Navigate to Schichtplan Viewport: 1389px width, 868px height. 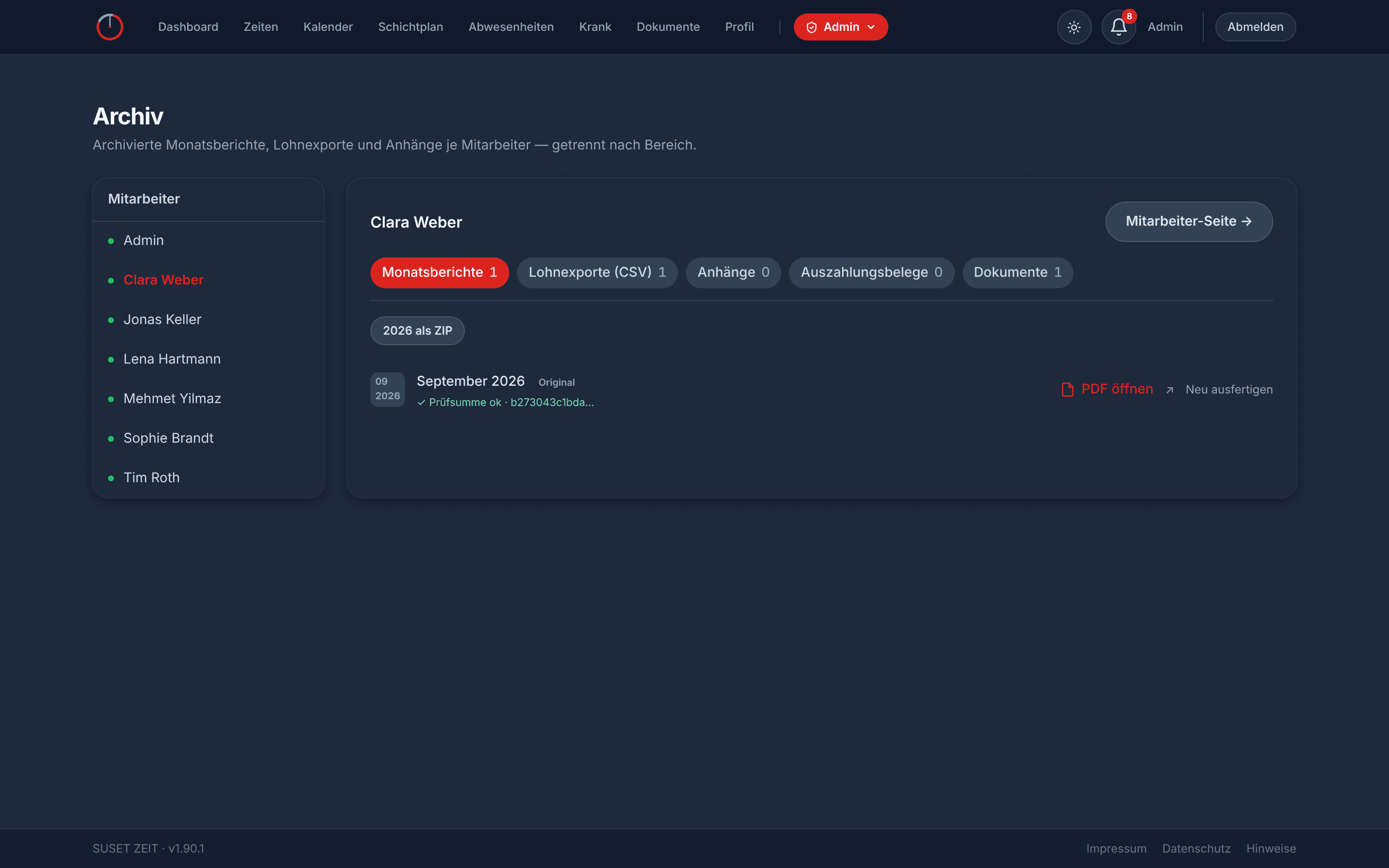coord(410,27)
